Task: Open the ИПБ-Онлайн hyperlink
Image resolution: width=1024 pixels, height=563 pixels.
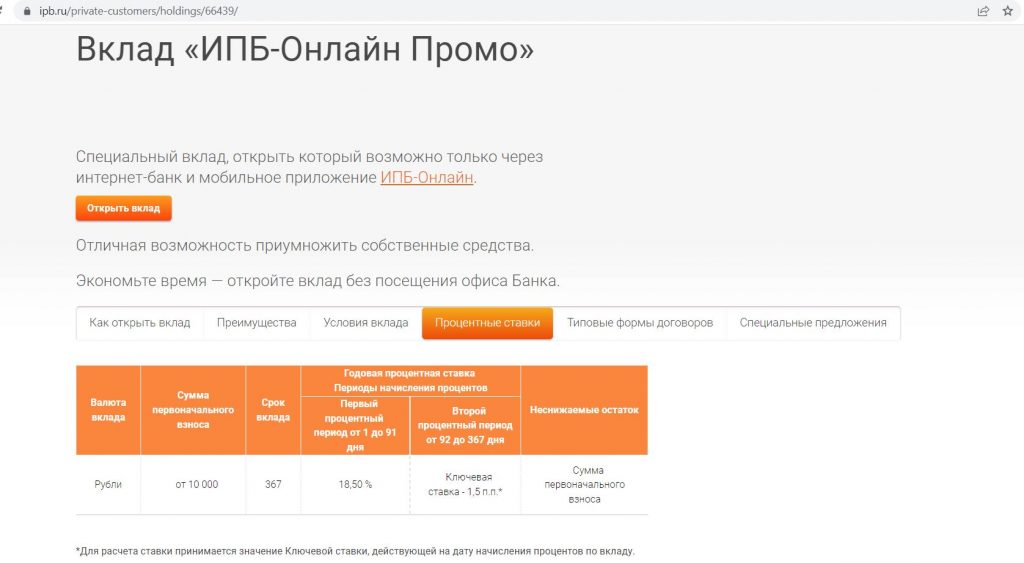Action: coord(426,178)
